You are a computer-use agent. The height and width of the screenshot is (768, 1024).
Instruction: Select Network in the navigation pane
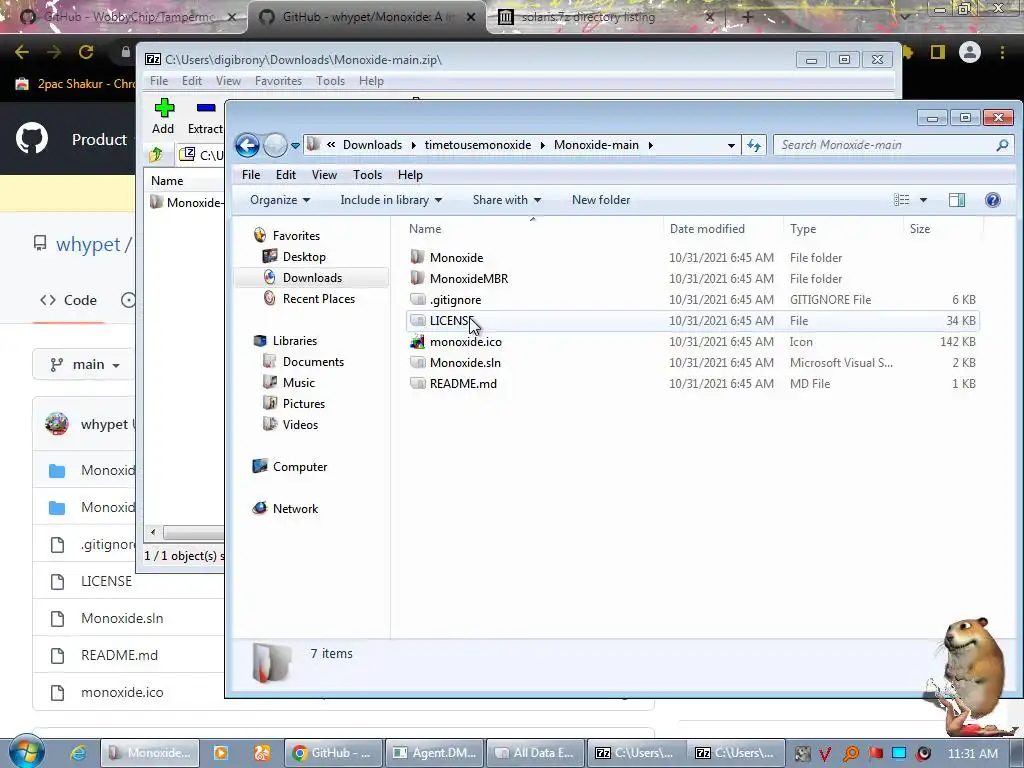coord(295,509)
